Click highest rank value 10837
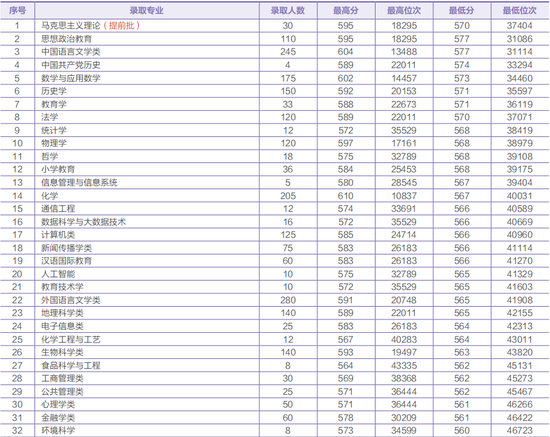550x437 pixels. pos(404,196)
